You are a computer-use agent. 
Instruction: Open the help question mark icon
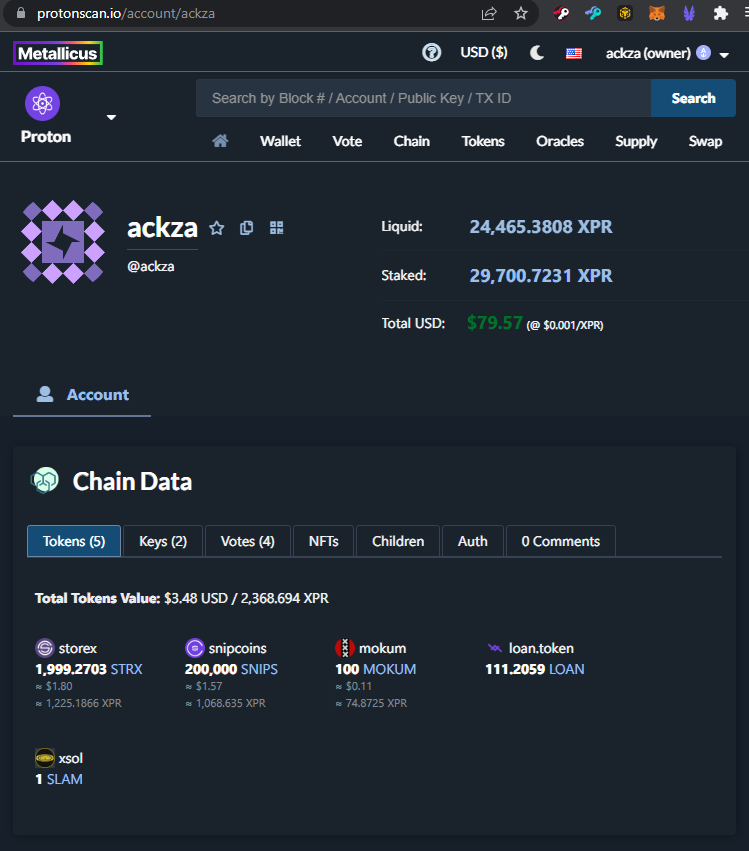point(431,53)
